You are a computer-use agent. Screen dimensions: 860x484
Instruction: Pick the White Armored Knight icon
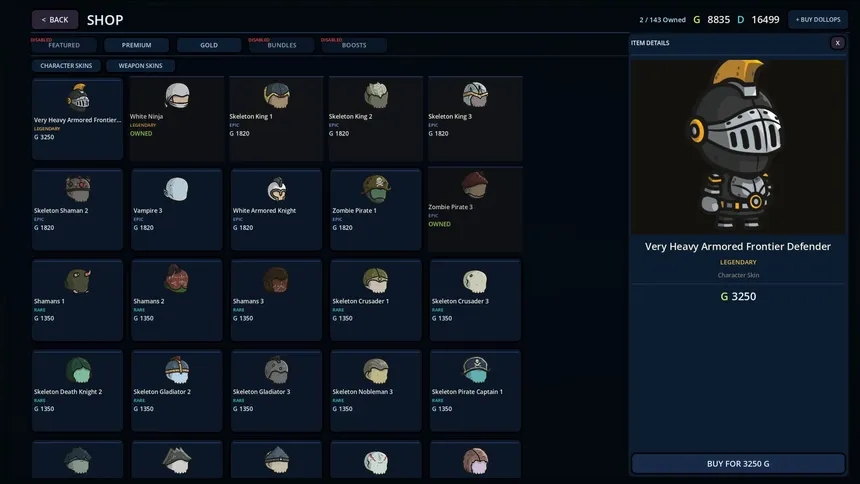(x=277, y=189)
